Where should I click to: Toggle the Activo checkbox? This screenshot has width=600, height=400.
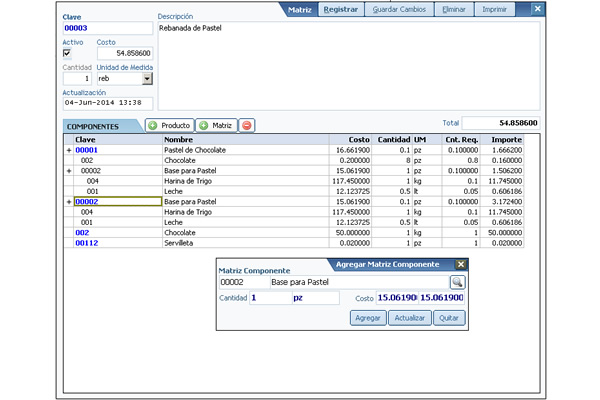[x=67, y=53]
